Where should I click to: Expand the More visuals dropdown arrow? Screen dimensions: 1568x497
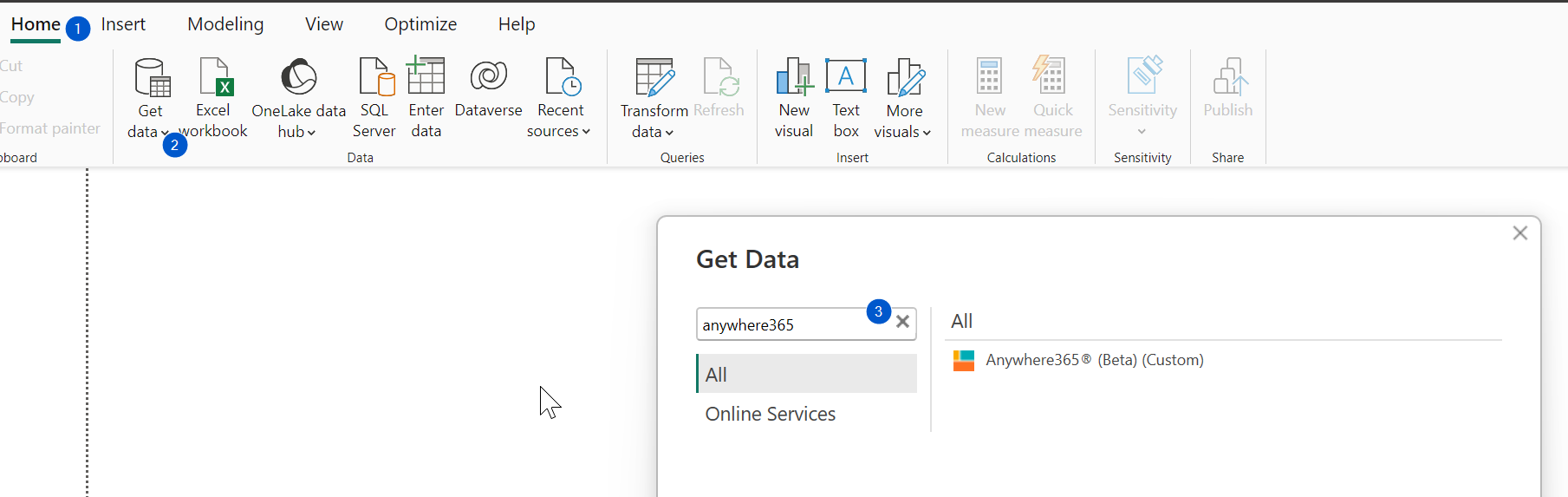927,133
